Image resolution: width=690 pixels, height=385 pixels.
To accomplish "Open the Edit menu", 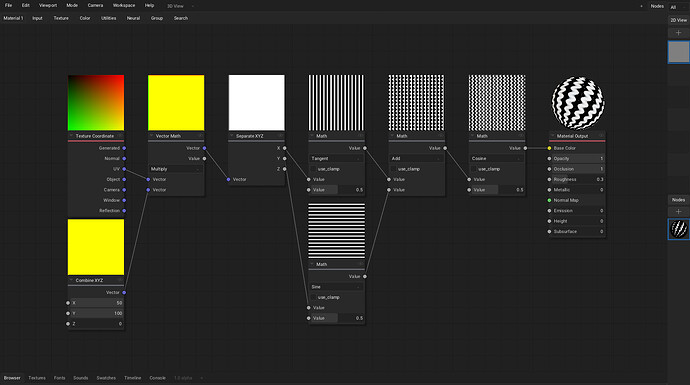I will coord(26,5).
